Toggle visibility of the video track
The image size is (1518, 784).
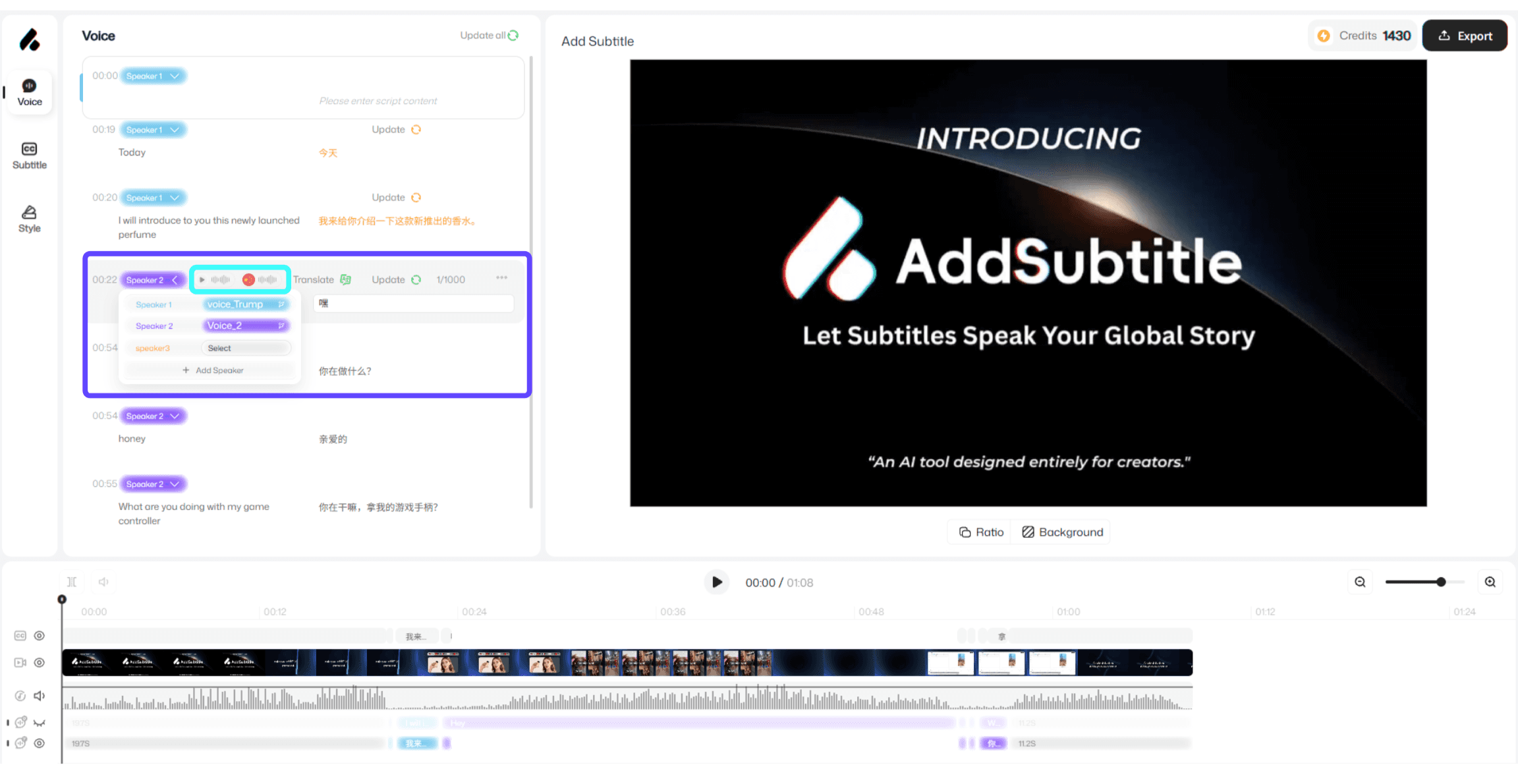click(x=40, y=663)
